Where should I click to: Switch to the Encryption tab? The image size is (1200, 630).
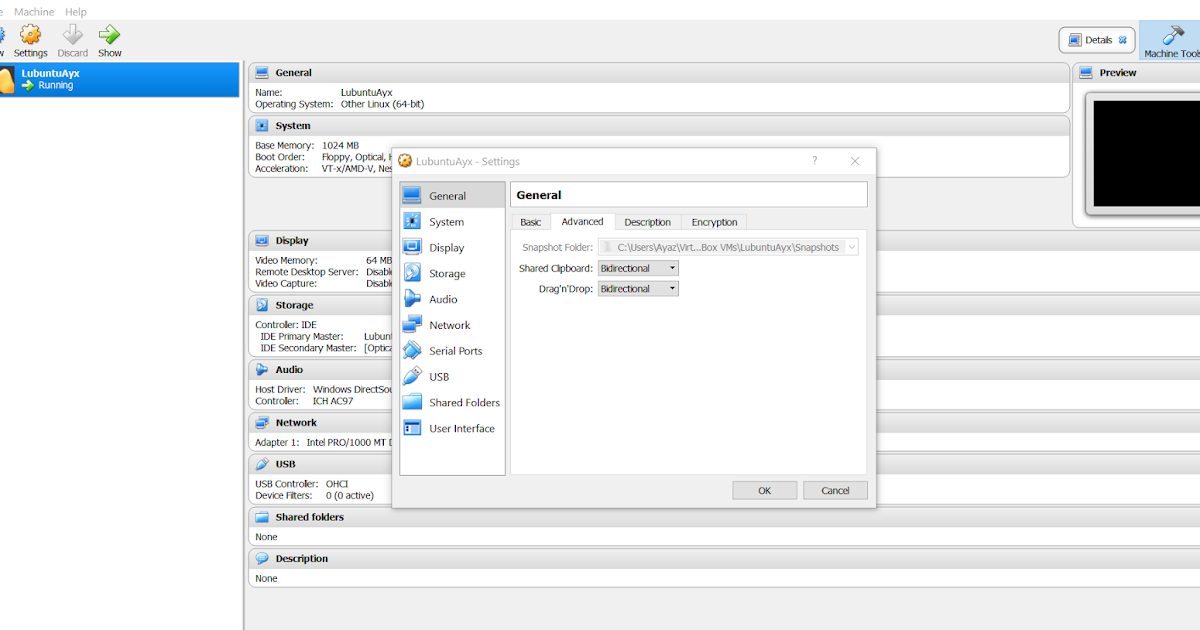713,221
